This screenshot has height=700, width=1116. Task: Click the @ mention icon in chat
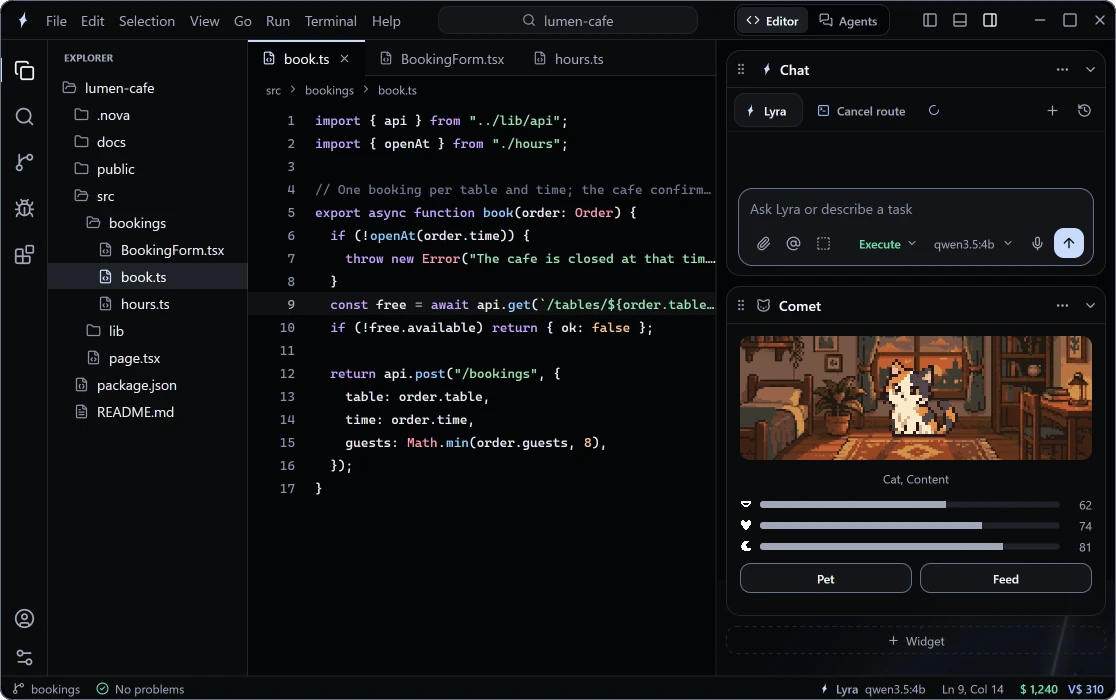coord(793,244)
